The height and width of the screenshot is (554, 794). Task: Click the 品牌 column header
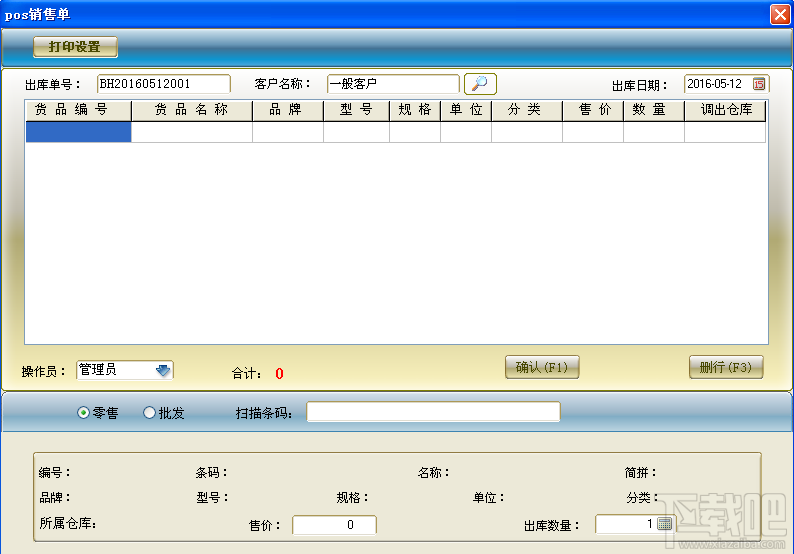pyautogui.click(x=288, y=110)
